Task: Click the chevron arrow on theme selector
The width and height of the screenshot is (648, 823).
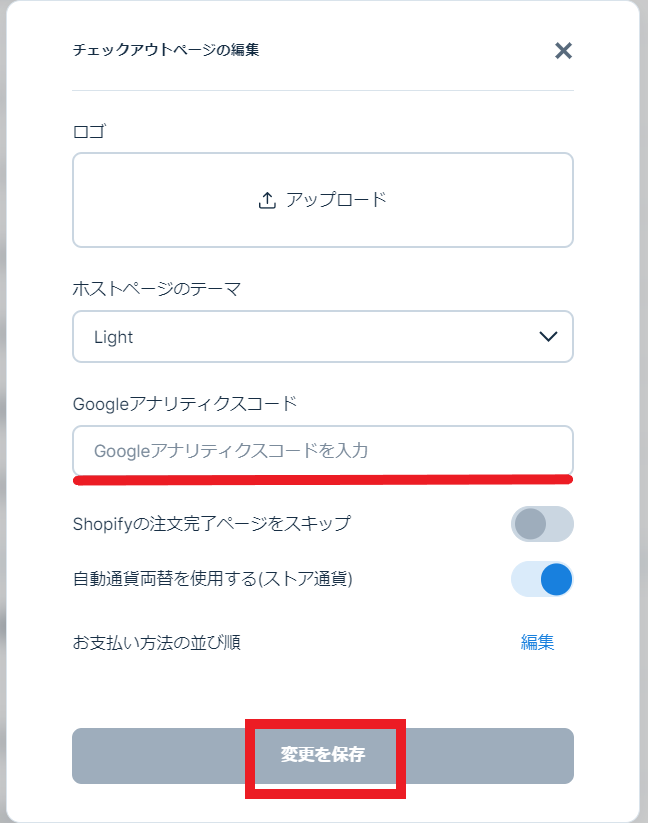Action: click(x=548, y=337)
